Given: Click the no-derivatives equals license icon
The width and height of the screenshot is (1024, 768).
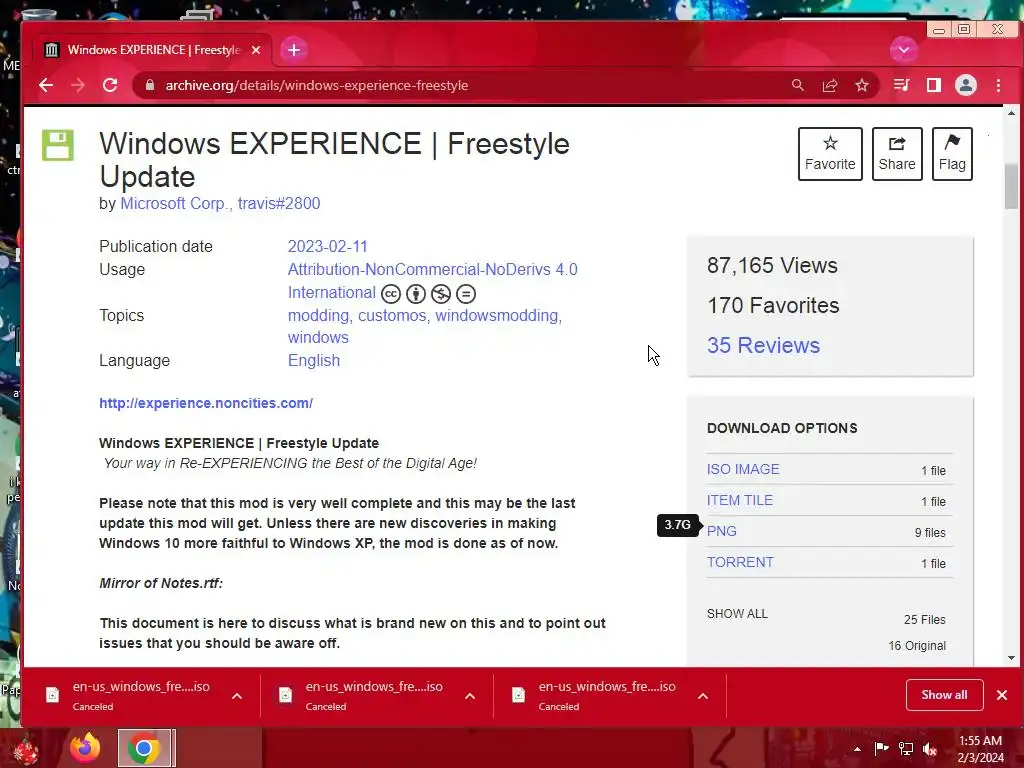Looking at the screenshot, I should click(466, 294).
